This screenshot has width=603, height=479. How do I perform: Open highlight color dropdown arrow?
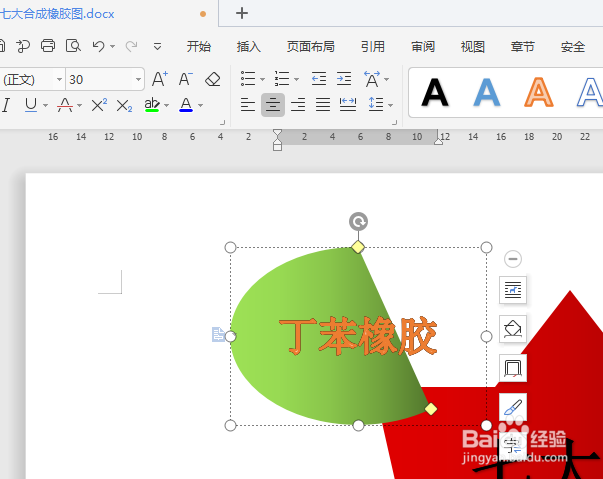click(167, 105)
